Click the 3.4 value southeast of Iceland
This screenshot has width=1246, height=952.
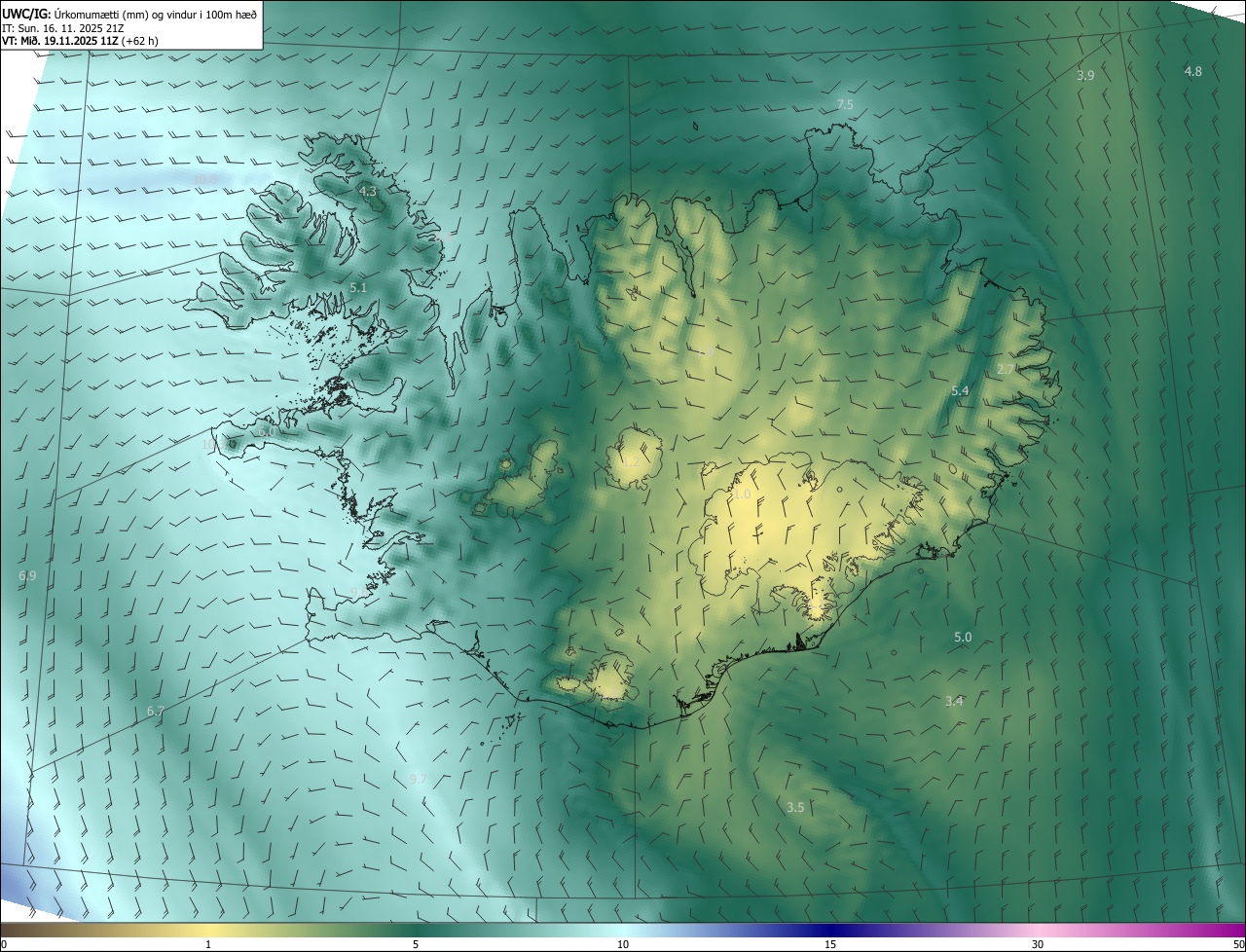coord(954,701)
